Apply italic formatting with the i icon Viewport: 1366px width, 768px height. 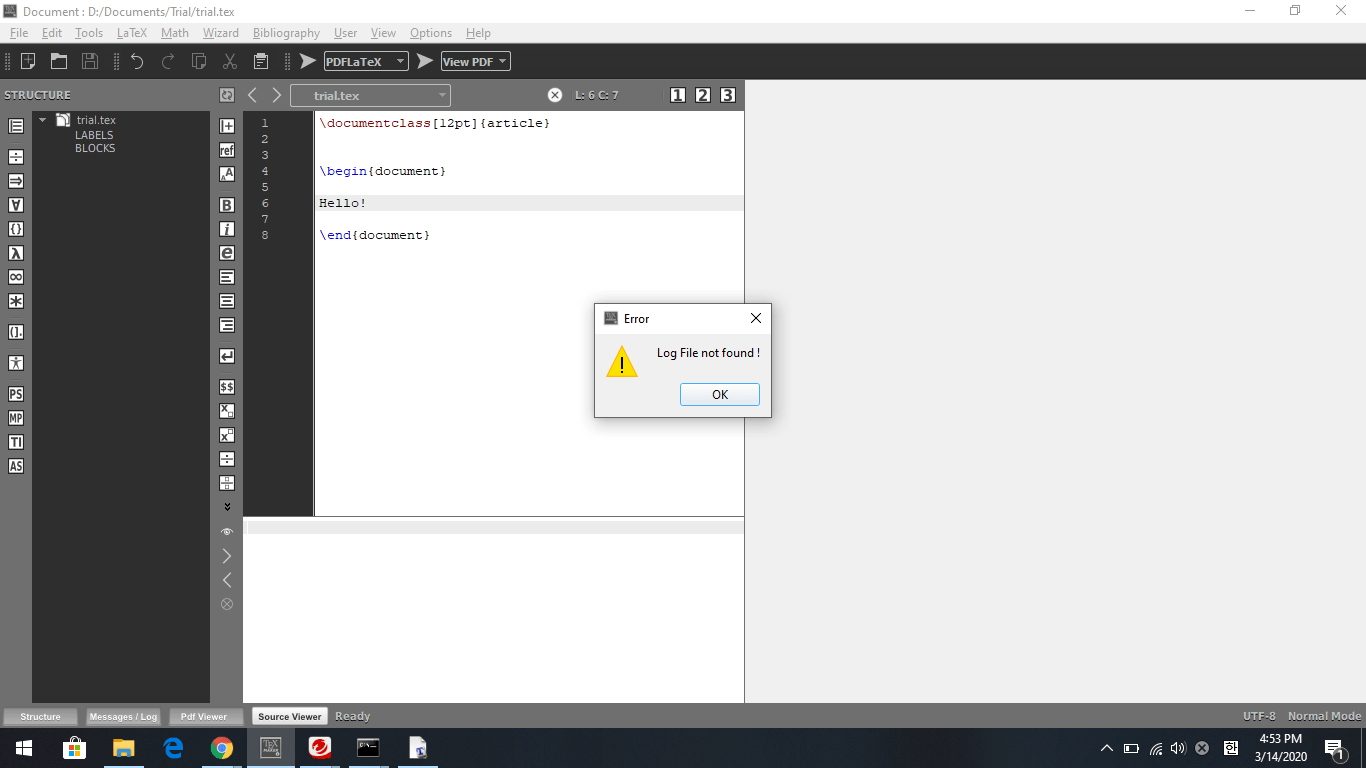(x=226, y=228)
